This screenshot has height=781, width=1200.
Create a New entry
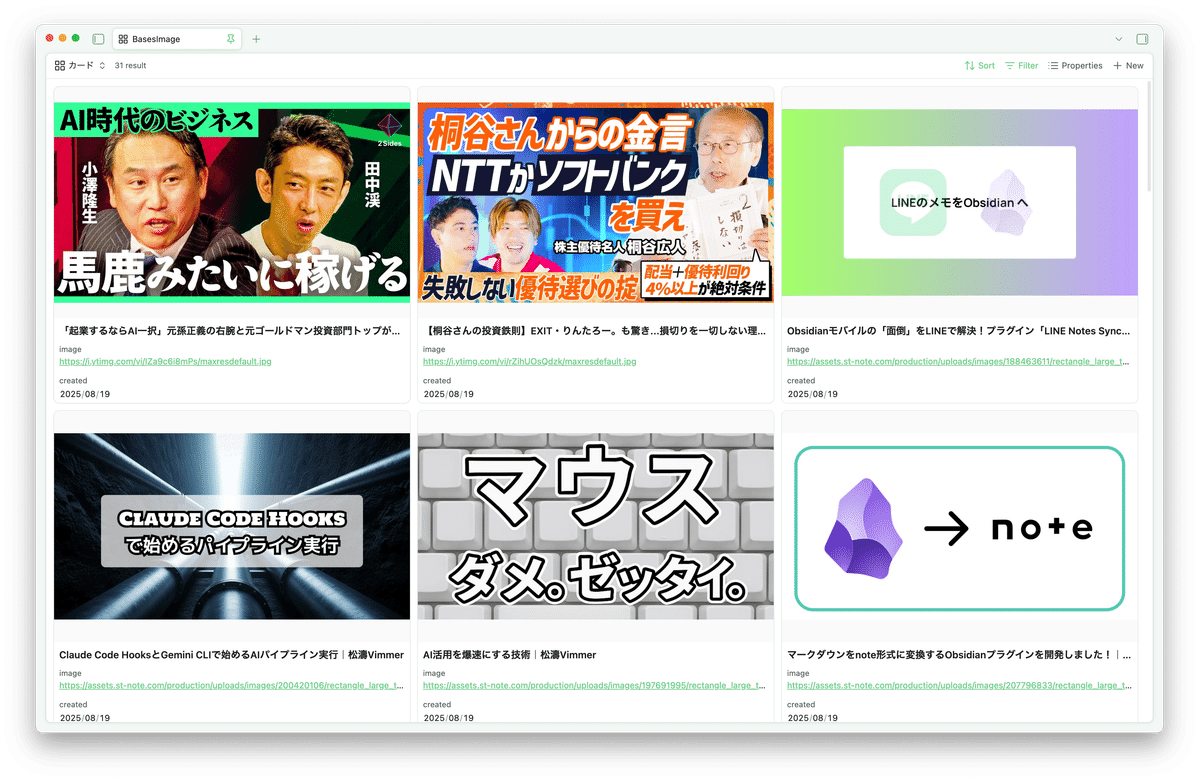click(1128, 66)
